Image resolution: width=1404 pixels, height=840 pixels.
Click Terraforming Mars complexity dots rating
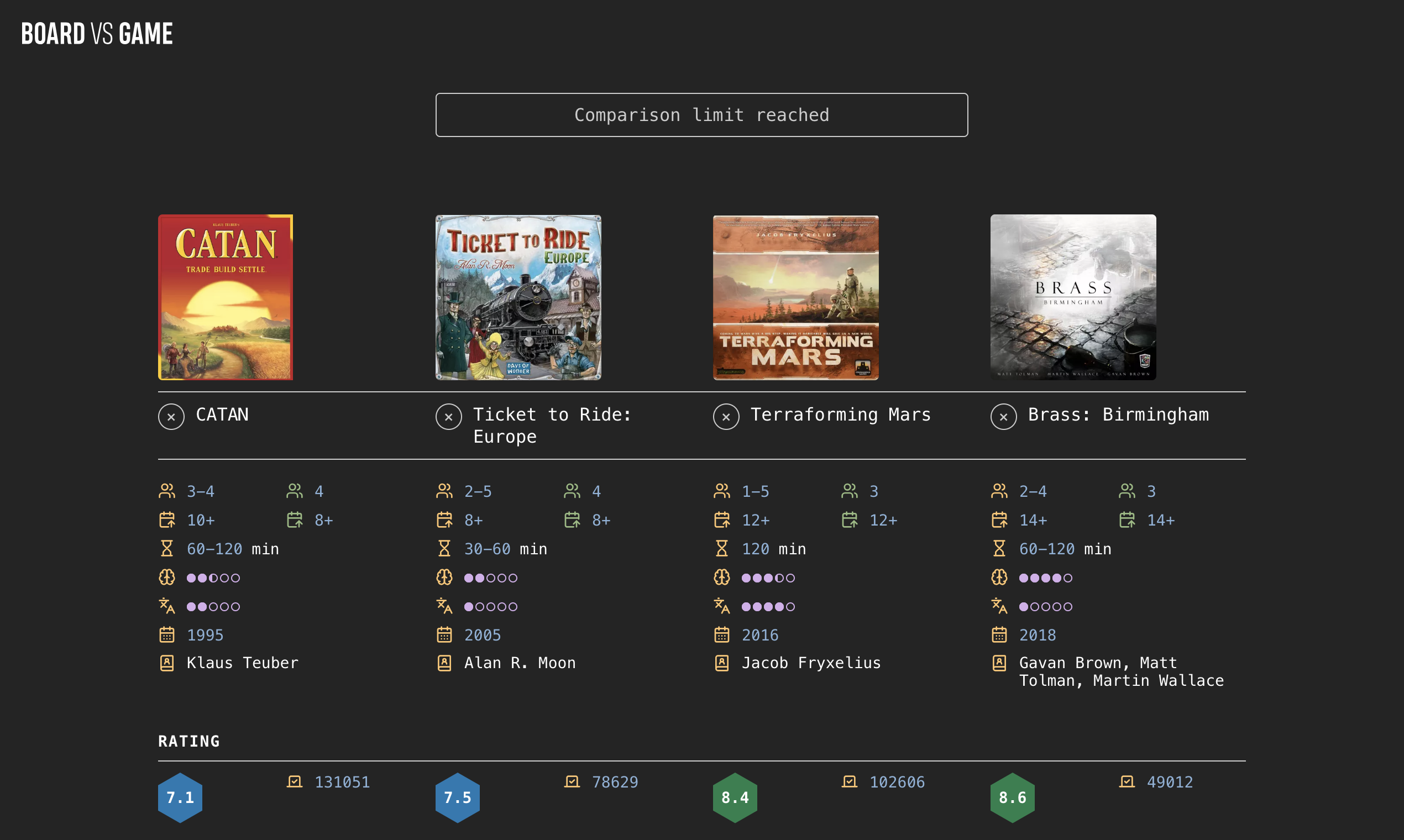[x=768, y=578]
